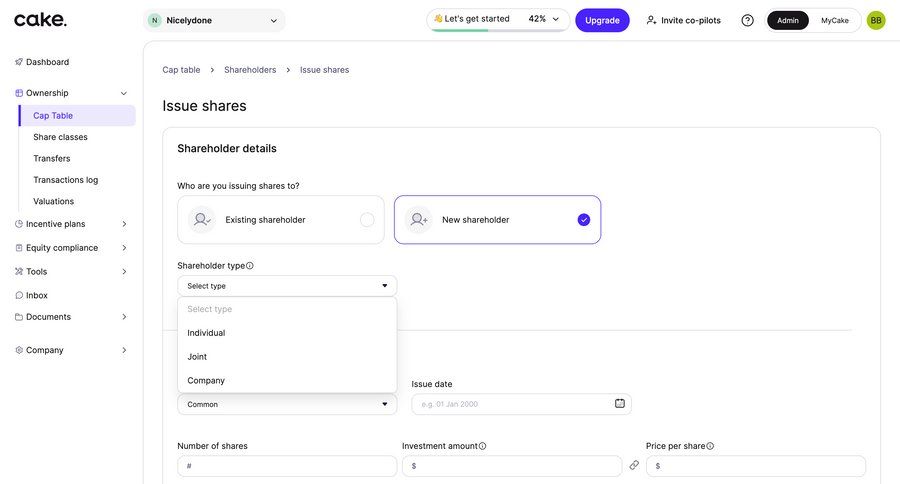Open the Common share class dropdown

287,405
